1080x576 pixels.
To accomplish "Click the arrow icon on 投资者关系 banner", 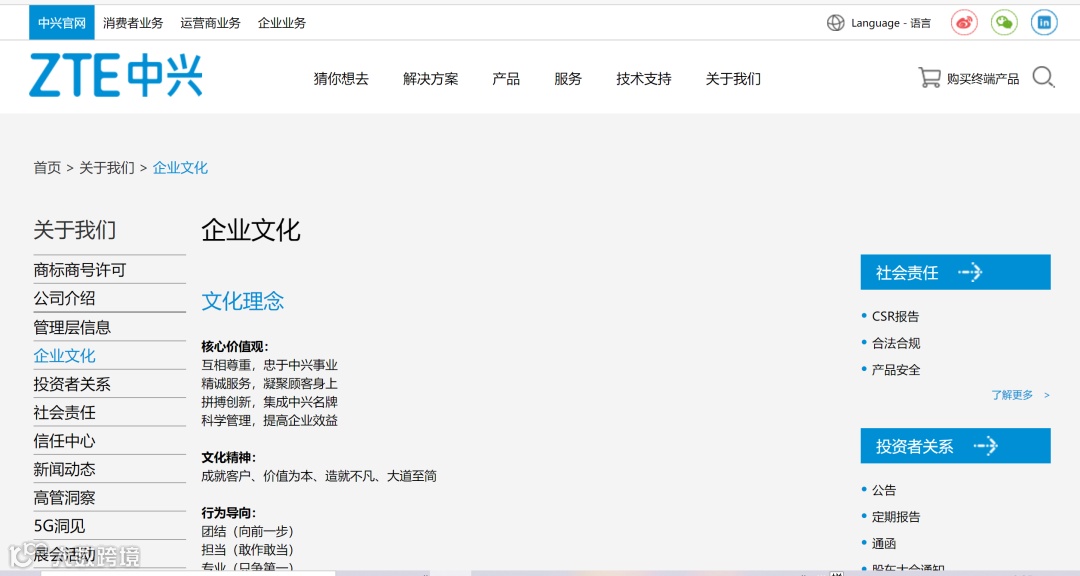I will click(x=986, y=446).
